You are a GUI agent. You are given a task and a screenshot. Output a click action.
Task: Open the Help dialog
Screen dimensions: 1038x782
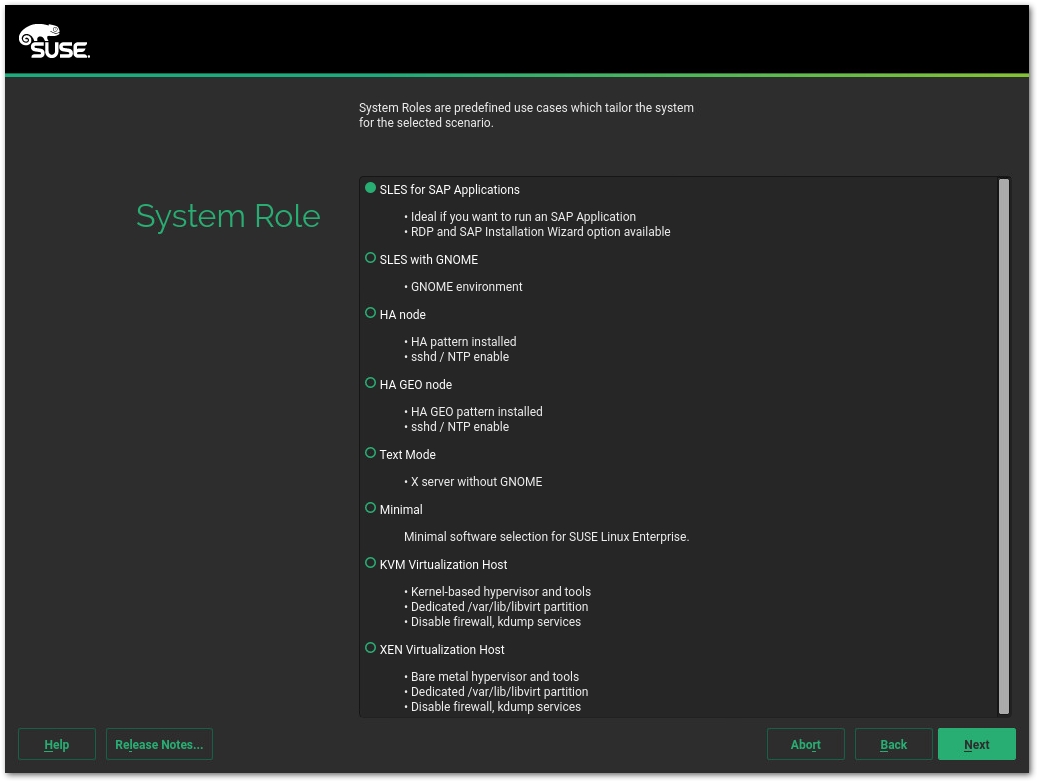tap(57, 745)
